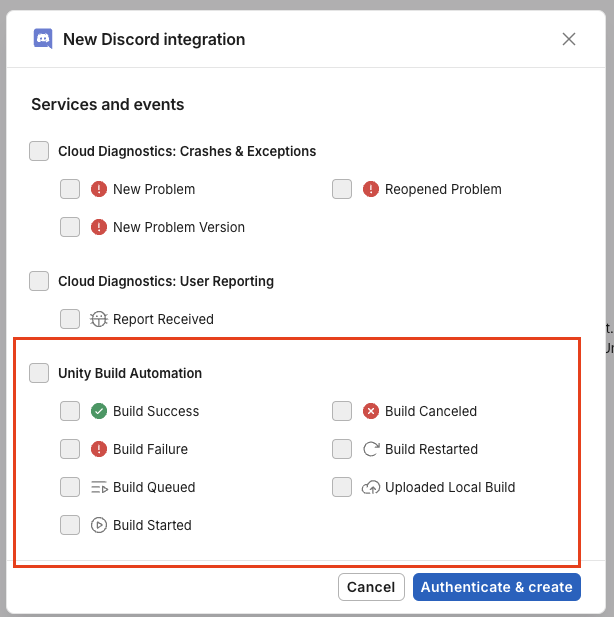
Task: Check the Build Failure checkbox
Action: click(70, 449)
